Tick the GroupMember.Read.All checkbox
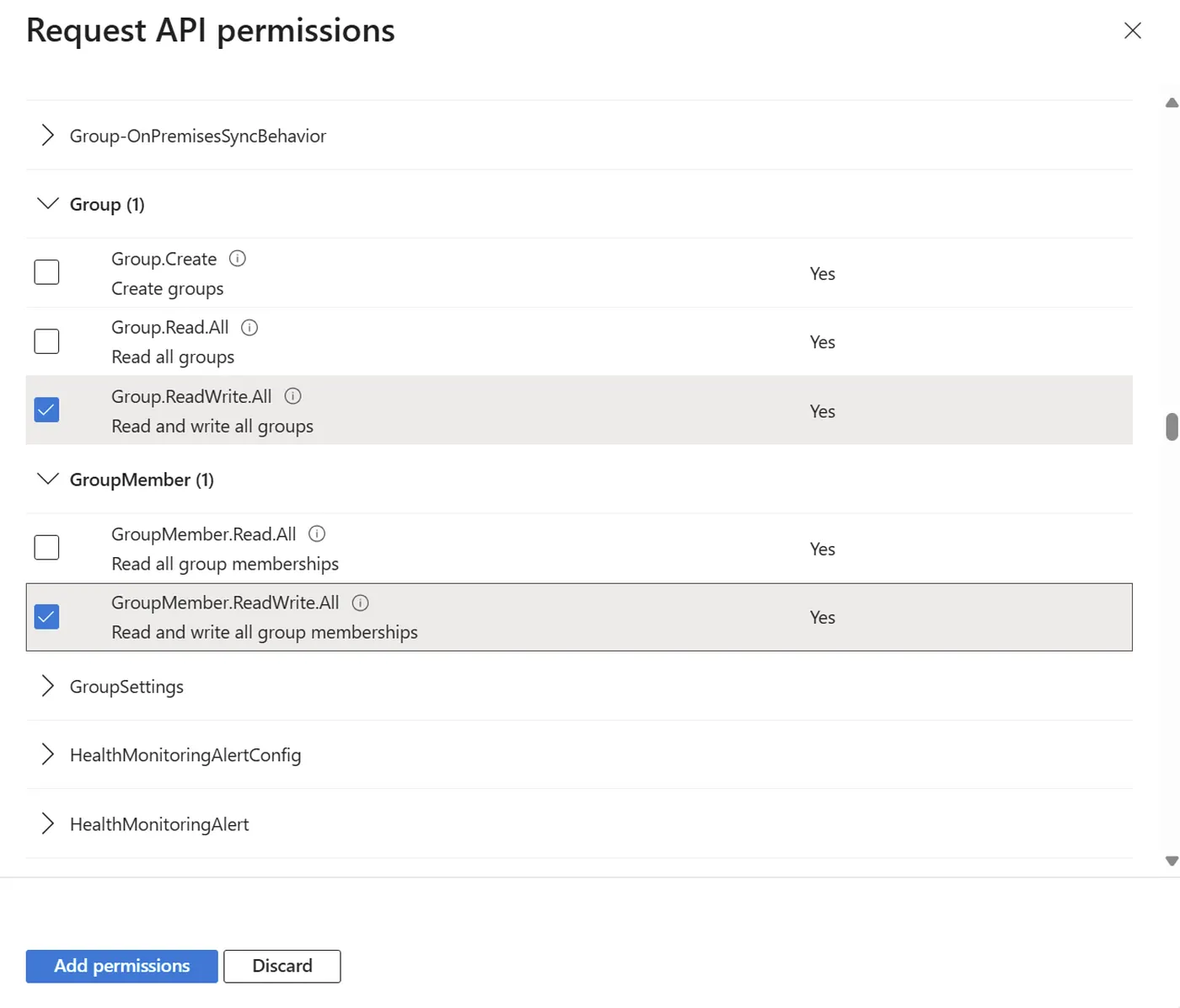Viewport: 1180px width, 1008px height. 46,548
